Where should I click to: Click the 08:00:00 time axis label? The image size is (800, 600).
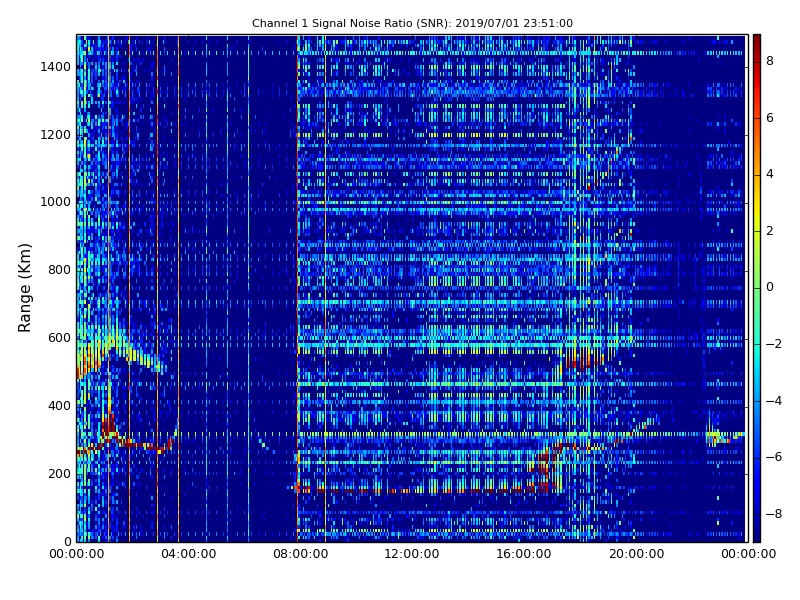(301, 554)
